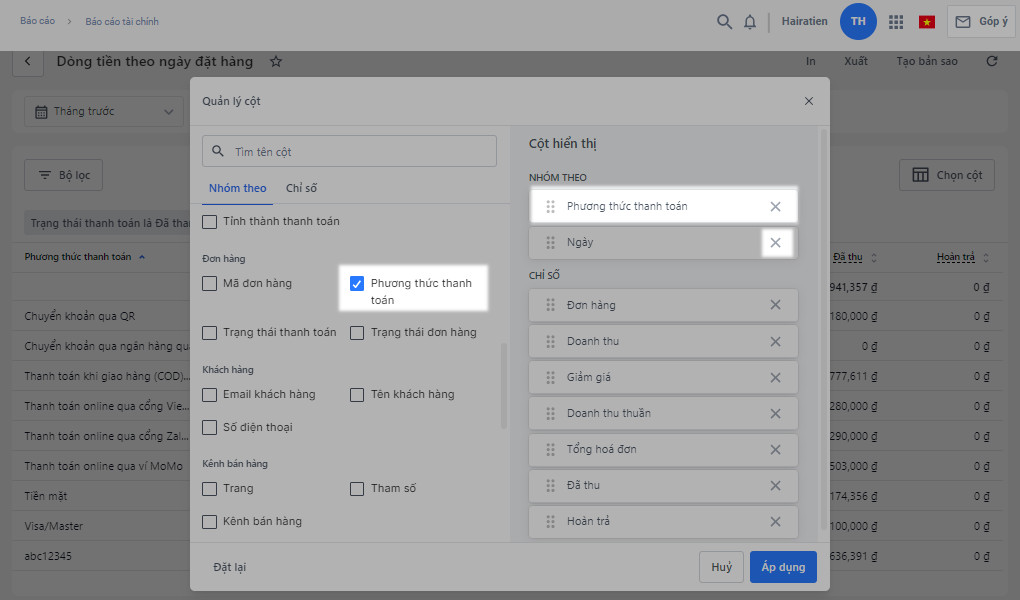Select the Nhóm theo tab
1020x600 pixels.
[238, 188]
